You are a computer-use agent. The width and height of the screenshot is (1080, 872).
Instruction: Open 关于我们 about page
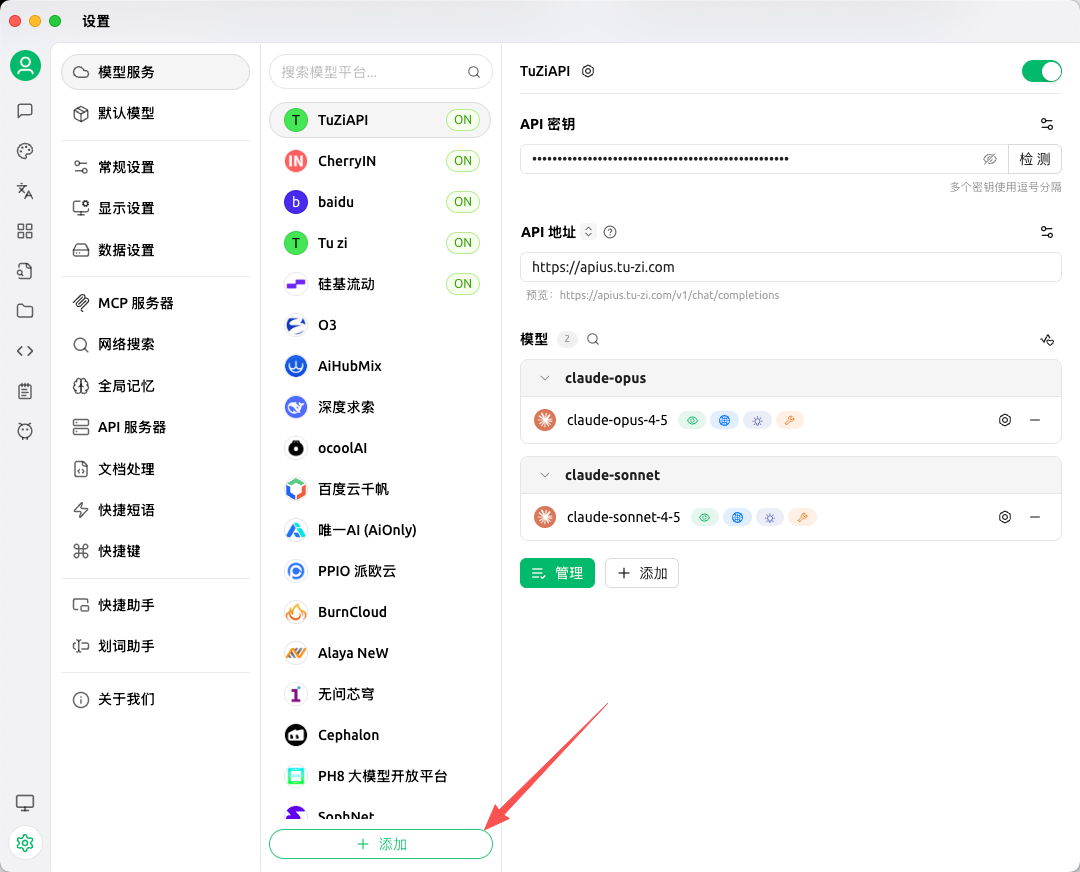pos(156,699)
